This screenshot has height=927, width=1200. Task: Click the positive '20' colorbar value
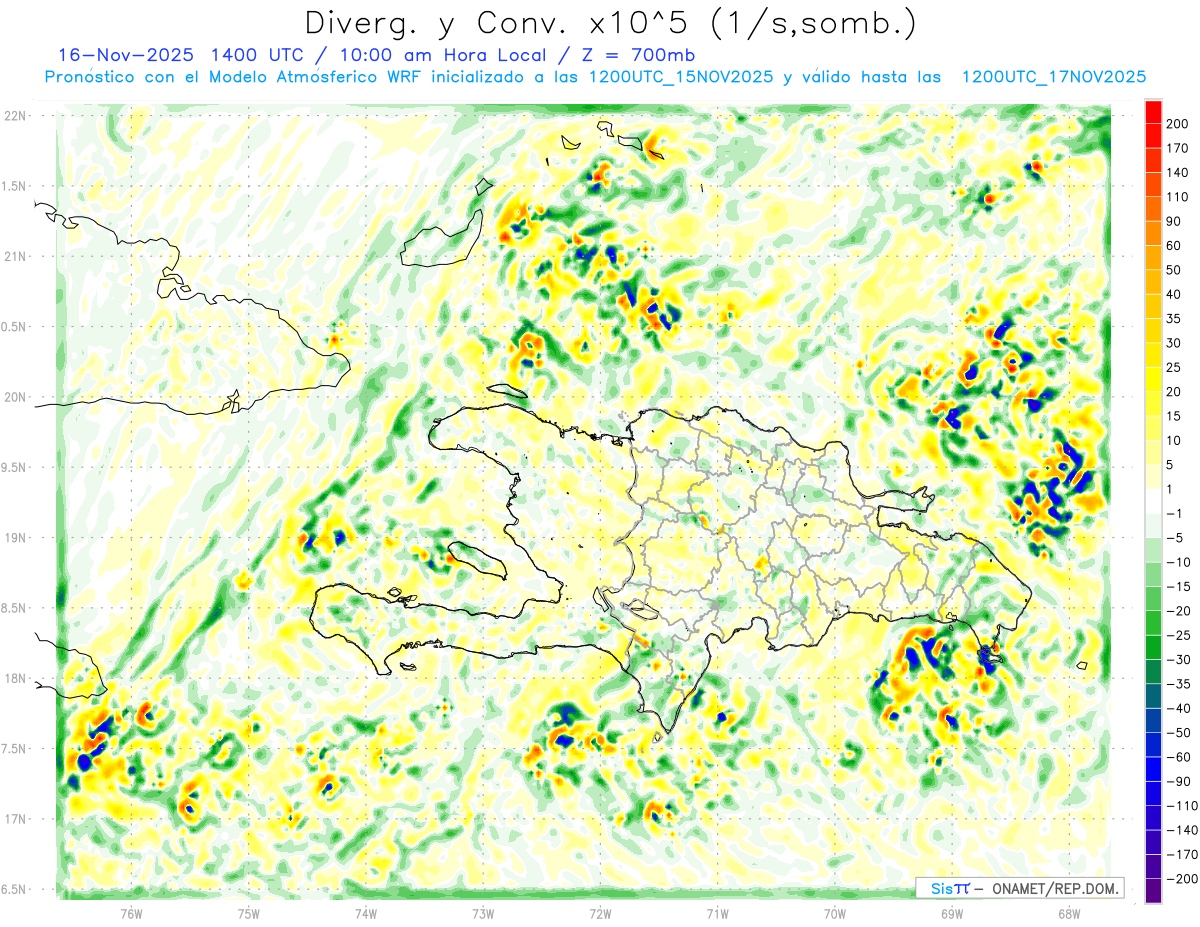click(x=1175, y=392)
